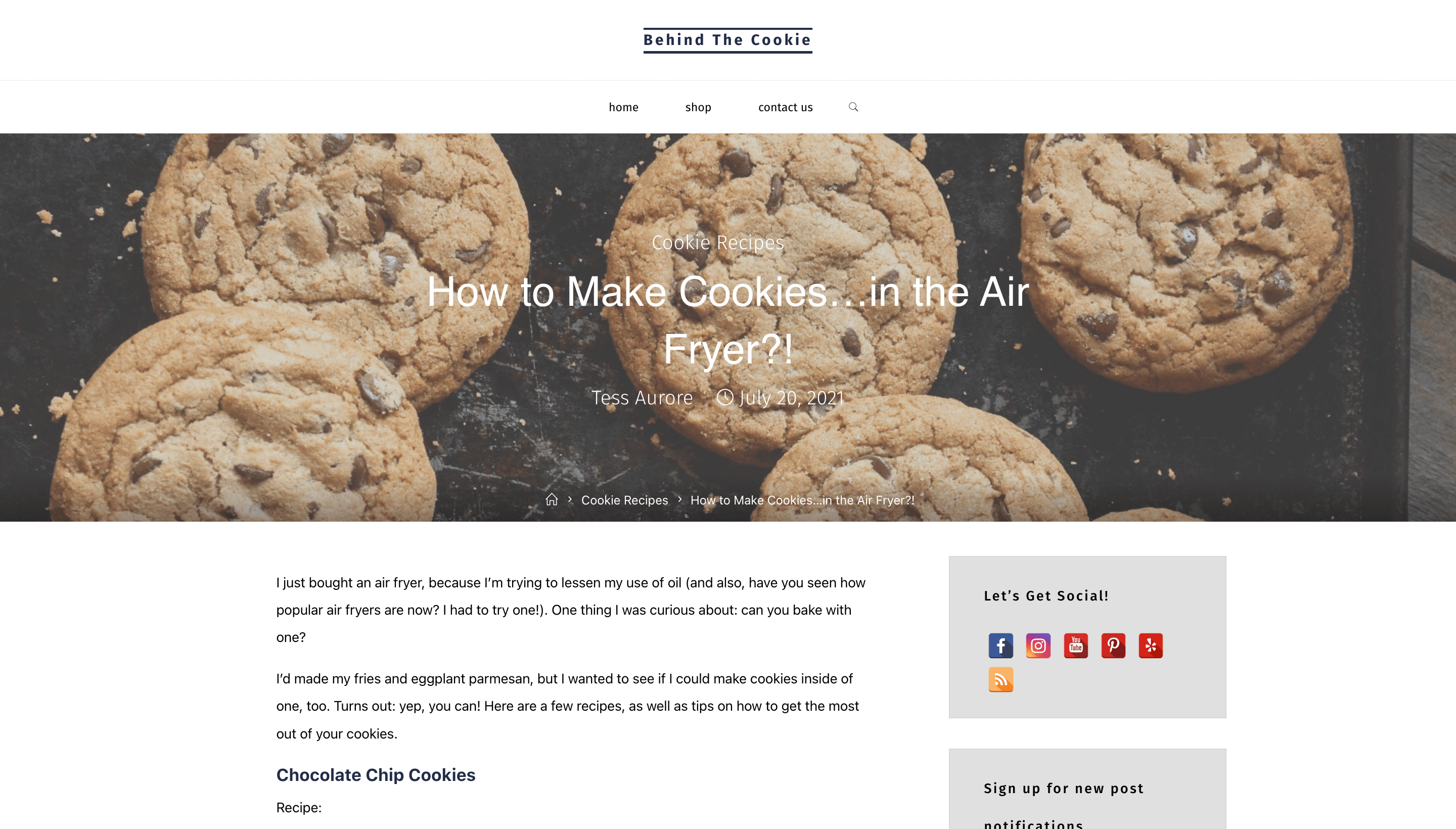Image resolution: width=1456 pixels, height=829 pixels.
Task: Click the Cookie Recipes category label
Action: click(717, 242)
